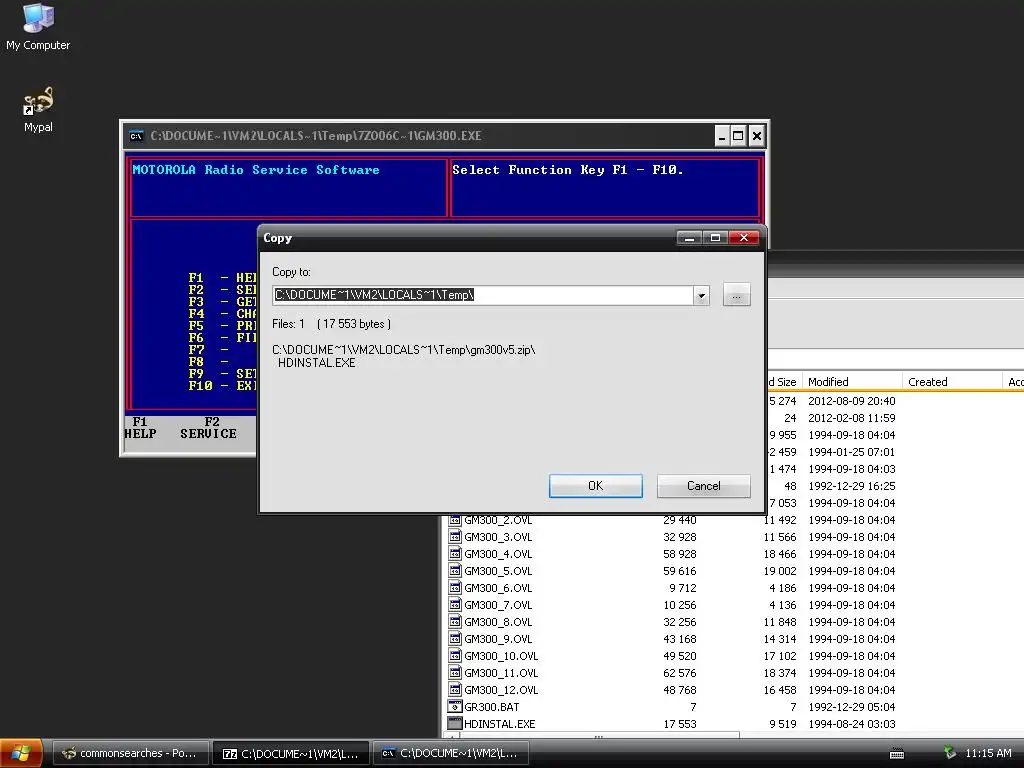Image resolution: width=1024 pixels, height=768 pixels.
Task: Click Select Function Key F1 - F10 text
Action: tap(568, 170)
